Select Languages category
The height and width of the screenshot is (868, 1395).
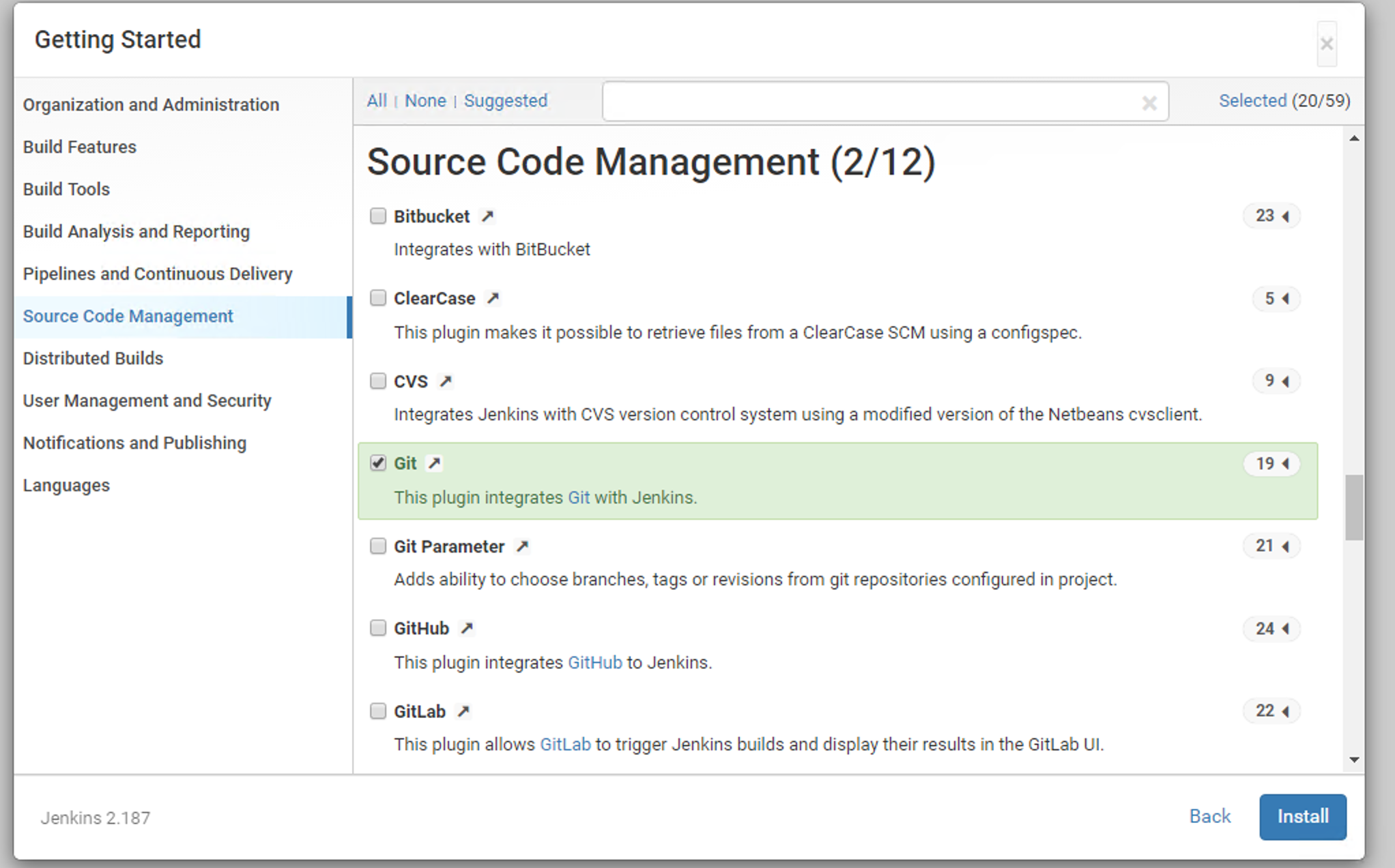point(66,485)
